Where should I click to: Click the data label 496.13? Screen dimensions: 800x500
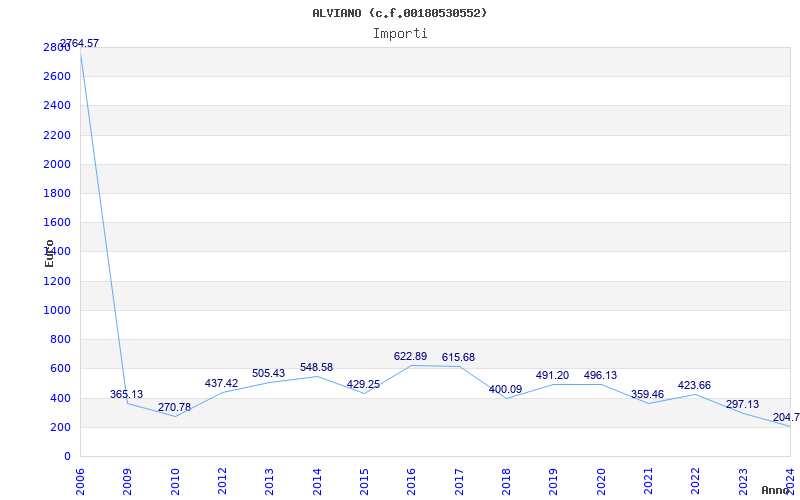(600, 376)
